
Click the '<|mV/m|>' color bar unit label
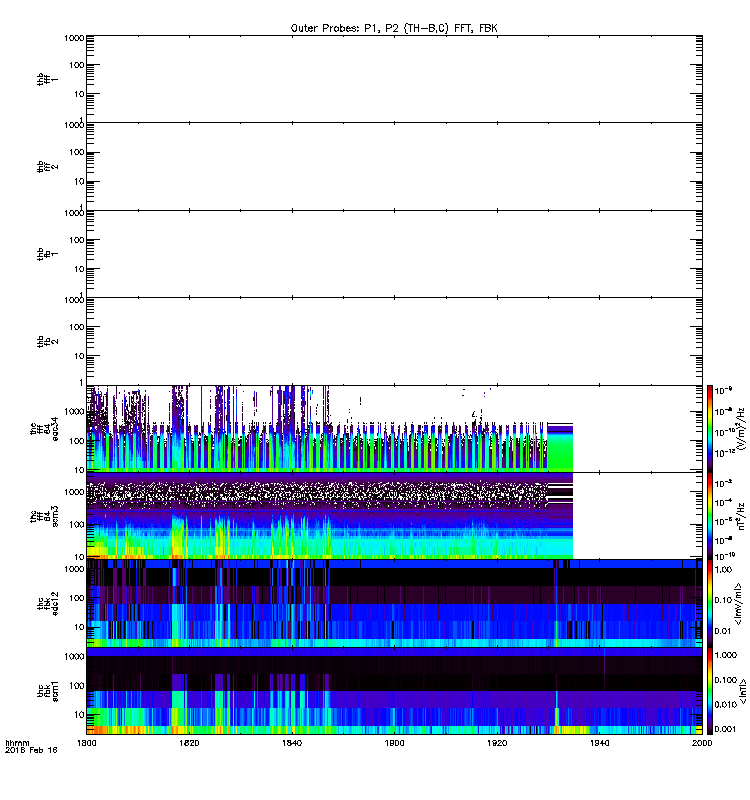click(x=739, y=604)
